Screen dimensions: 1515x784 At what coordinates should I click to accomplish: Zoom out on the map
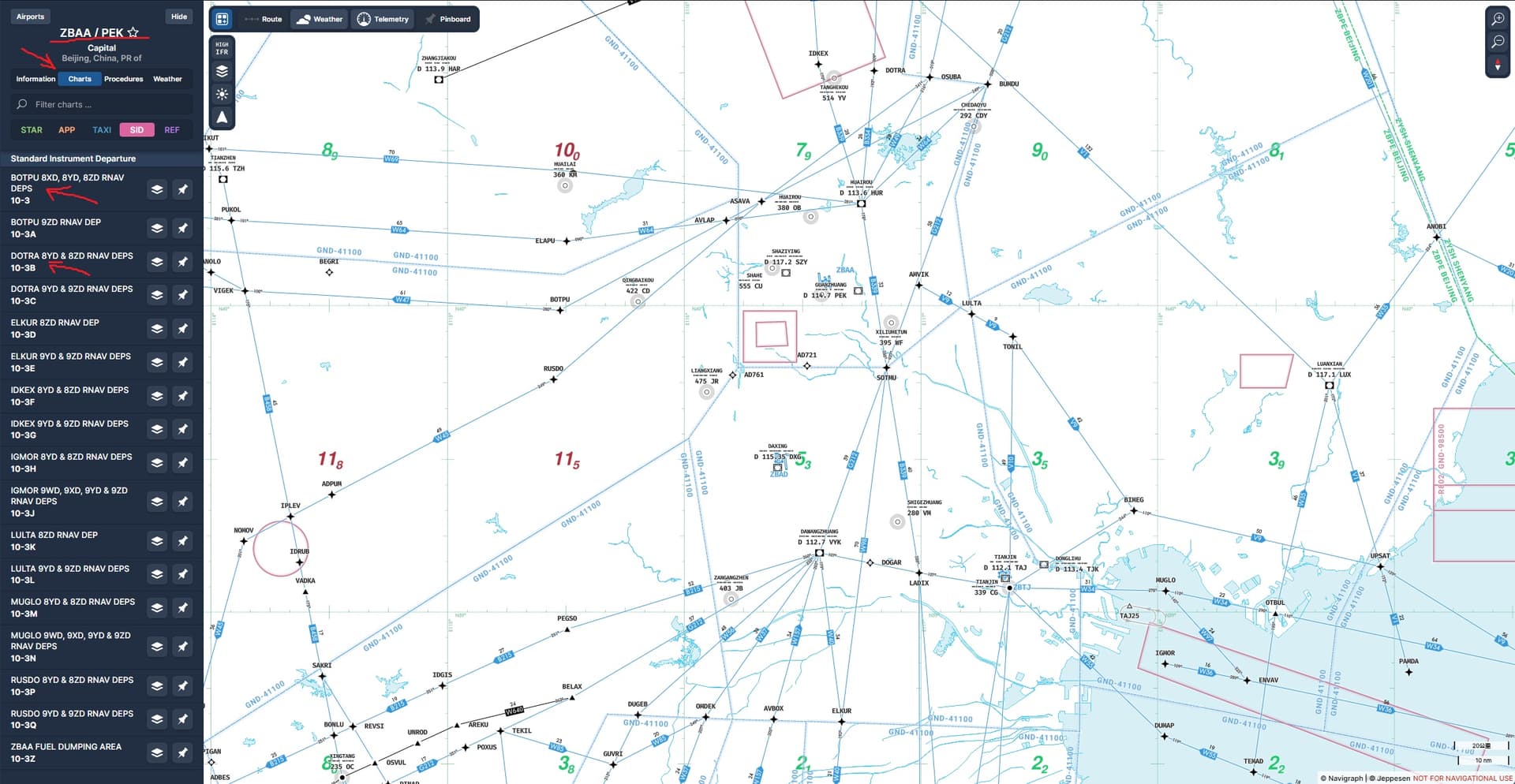click(1498, 41)
